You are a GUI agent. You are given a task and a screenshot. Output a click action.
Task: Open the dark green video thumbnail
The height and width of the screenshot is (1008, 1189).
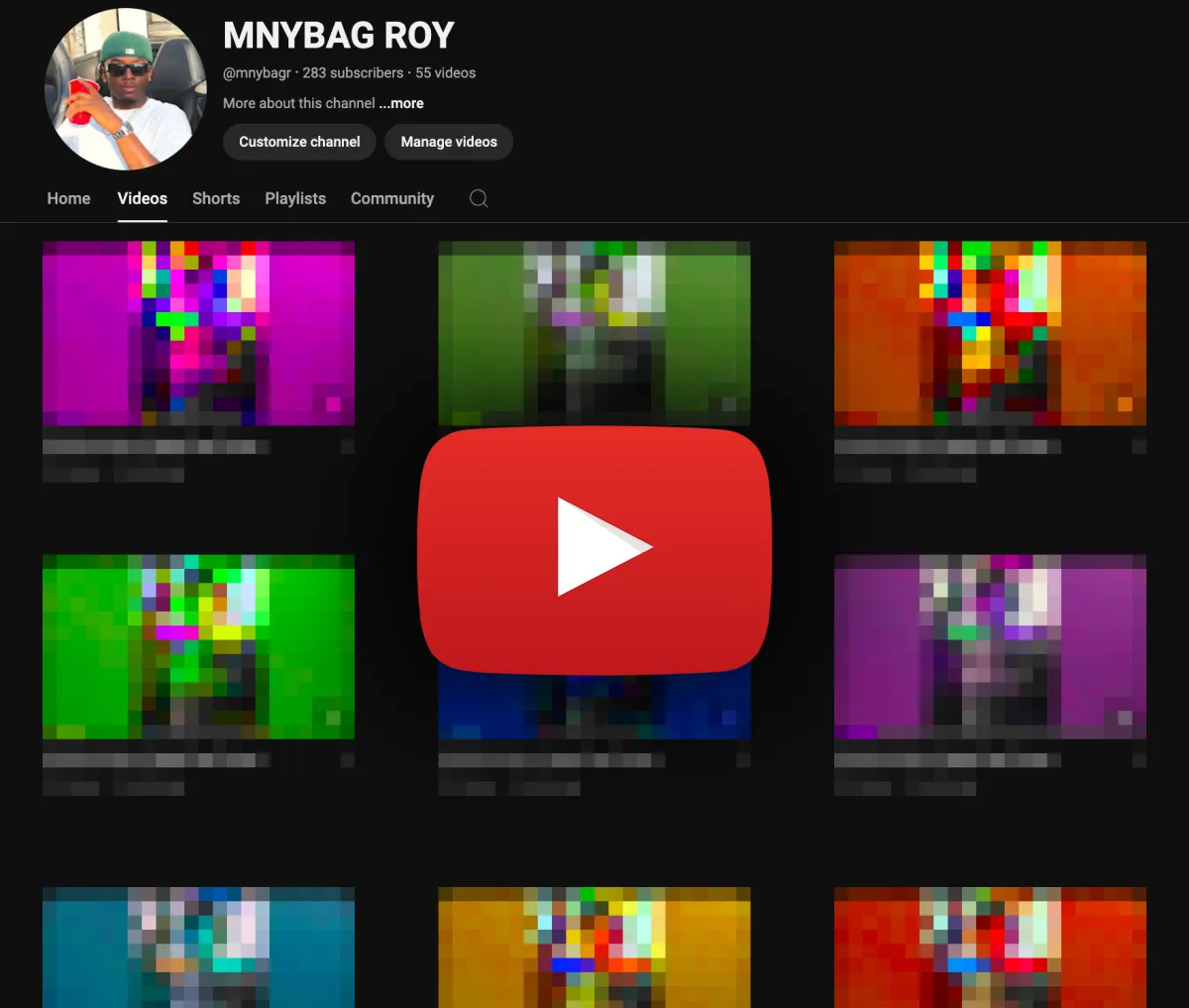click(x=594, y=333)
